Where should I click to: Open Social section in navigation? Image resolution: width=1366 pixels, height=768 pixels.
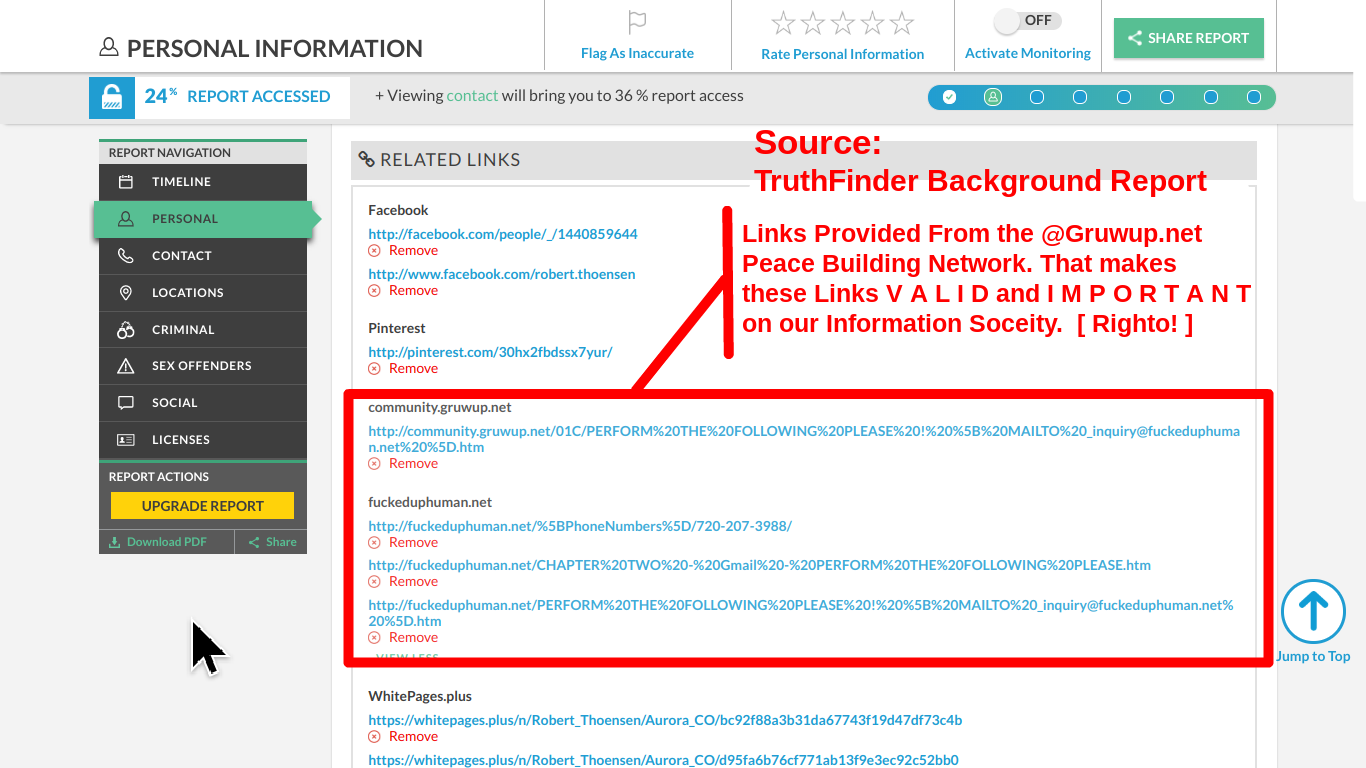click(x=203, y=403)
